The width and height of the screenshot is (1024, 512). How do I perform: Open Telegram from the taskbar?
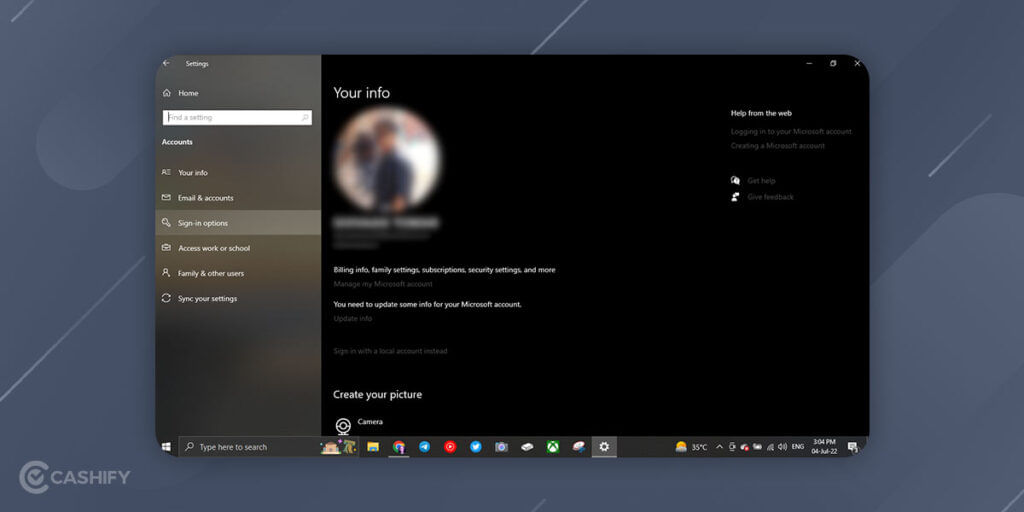tap(424, 447)
